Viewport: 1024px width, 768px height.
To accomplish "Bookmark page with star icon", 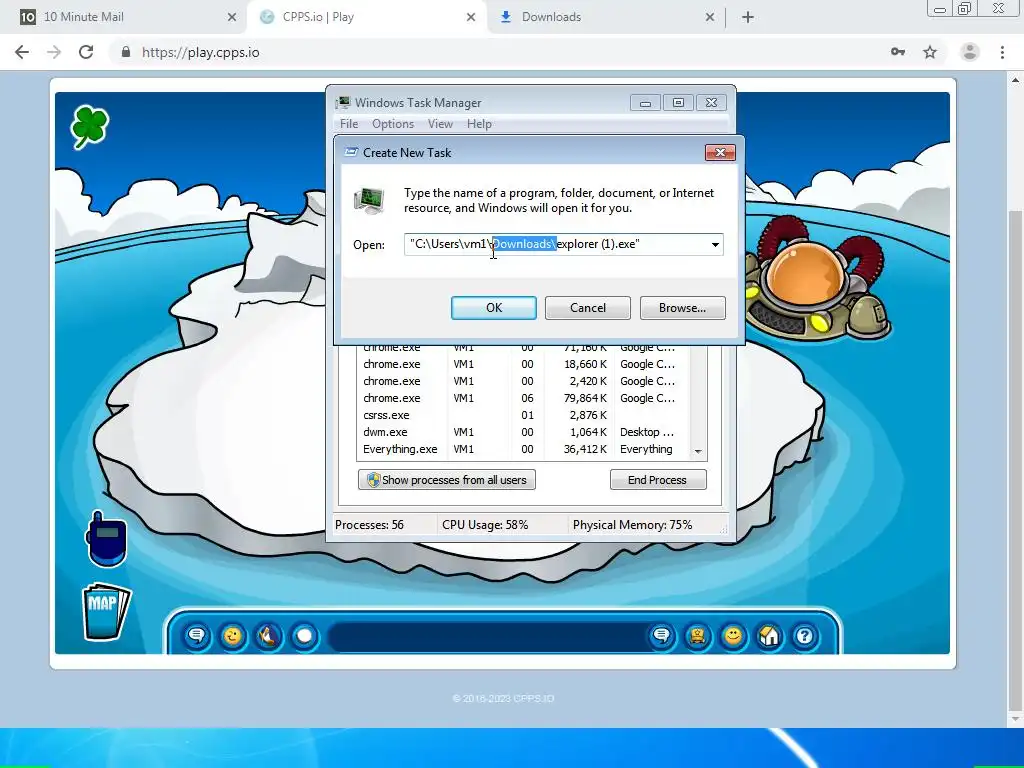I will click(930, 52).
